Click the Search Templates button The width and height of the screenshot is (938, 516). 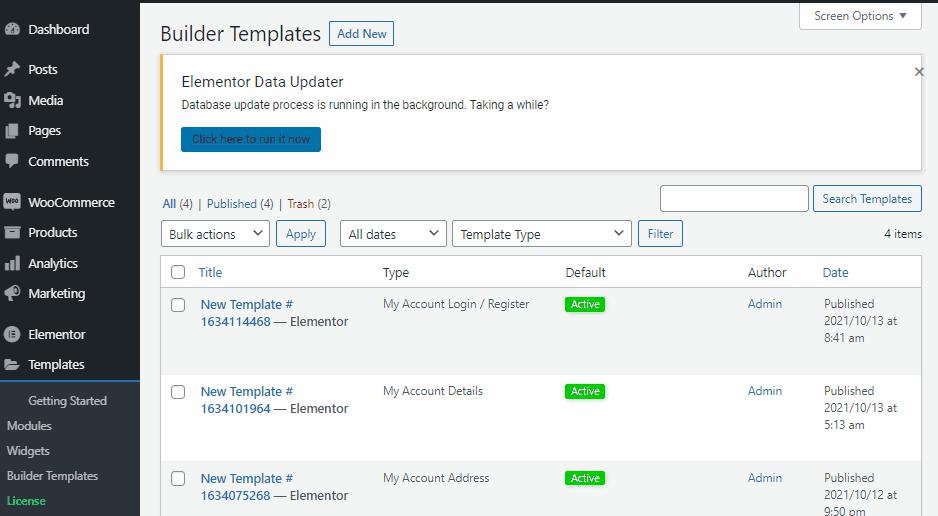click(867, 199)
